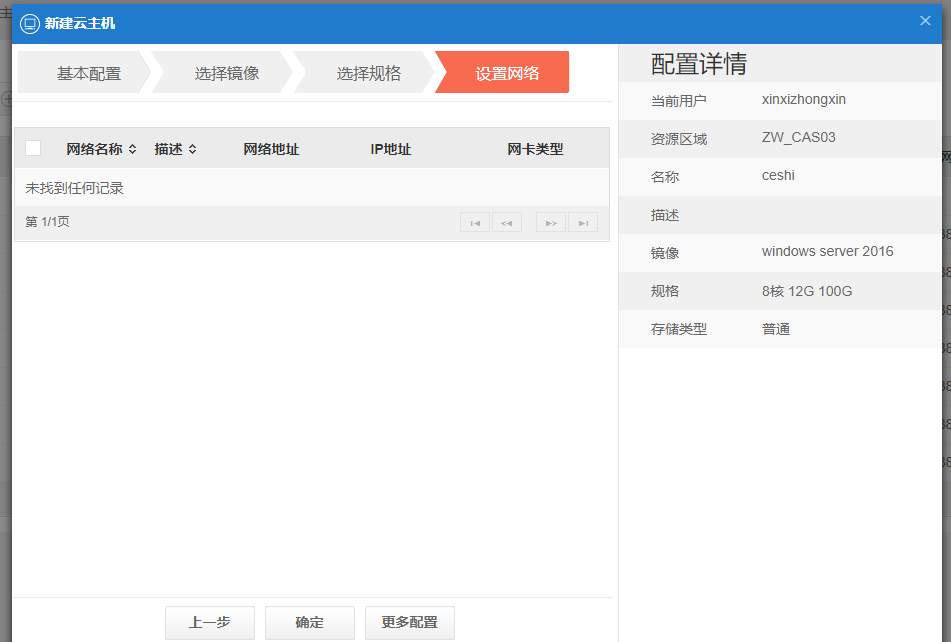Return to the 选择规格 step
The image size is (951, 642).
pos(368,73)
